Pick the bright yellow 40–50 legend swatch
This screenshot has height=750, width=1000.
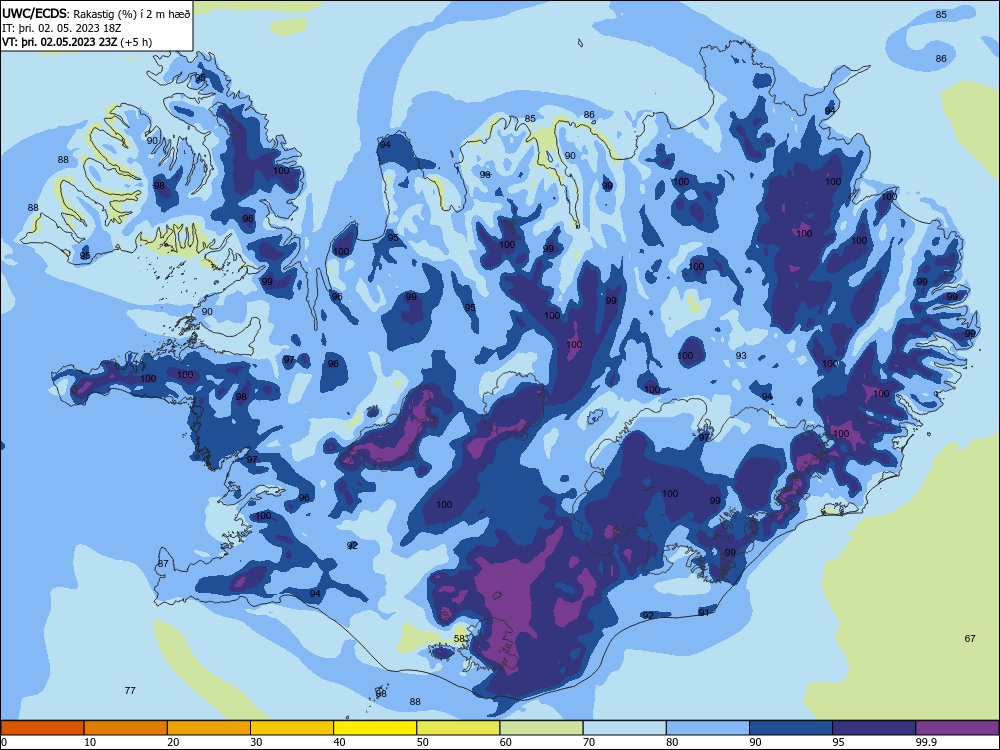tap(375, 728)
